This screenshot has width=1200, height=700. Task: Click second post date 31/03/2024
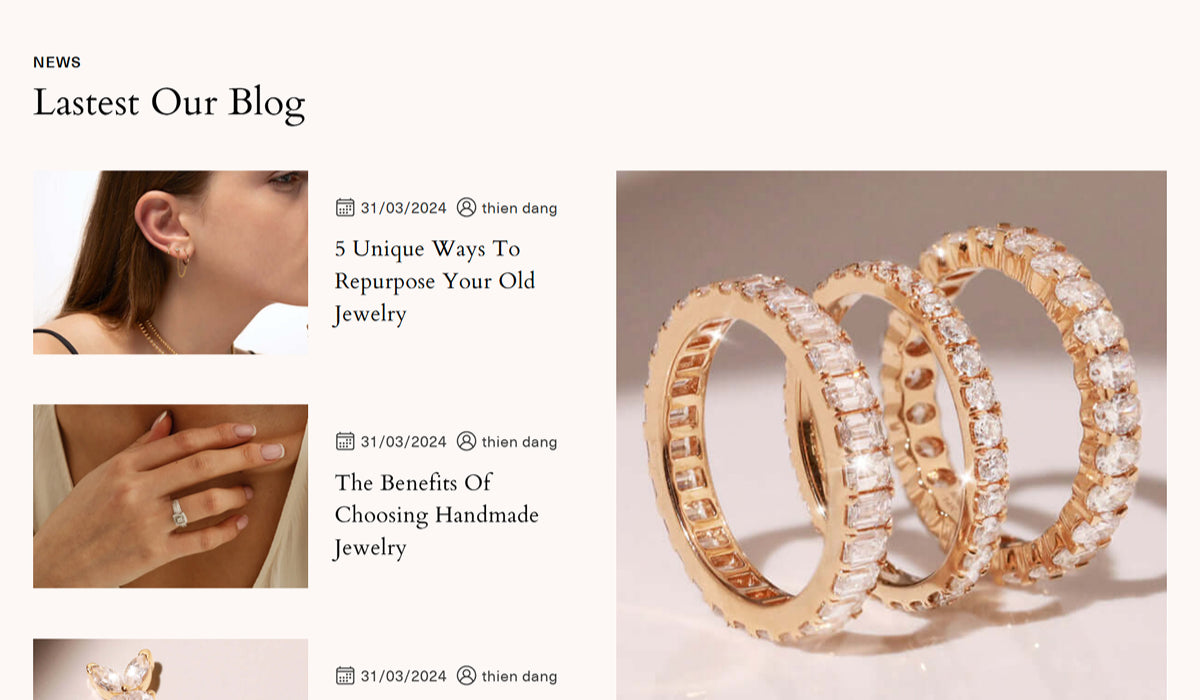[403, 442]
